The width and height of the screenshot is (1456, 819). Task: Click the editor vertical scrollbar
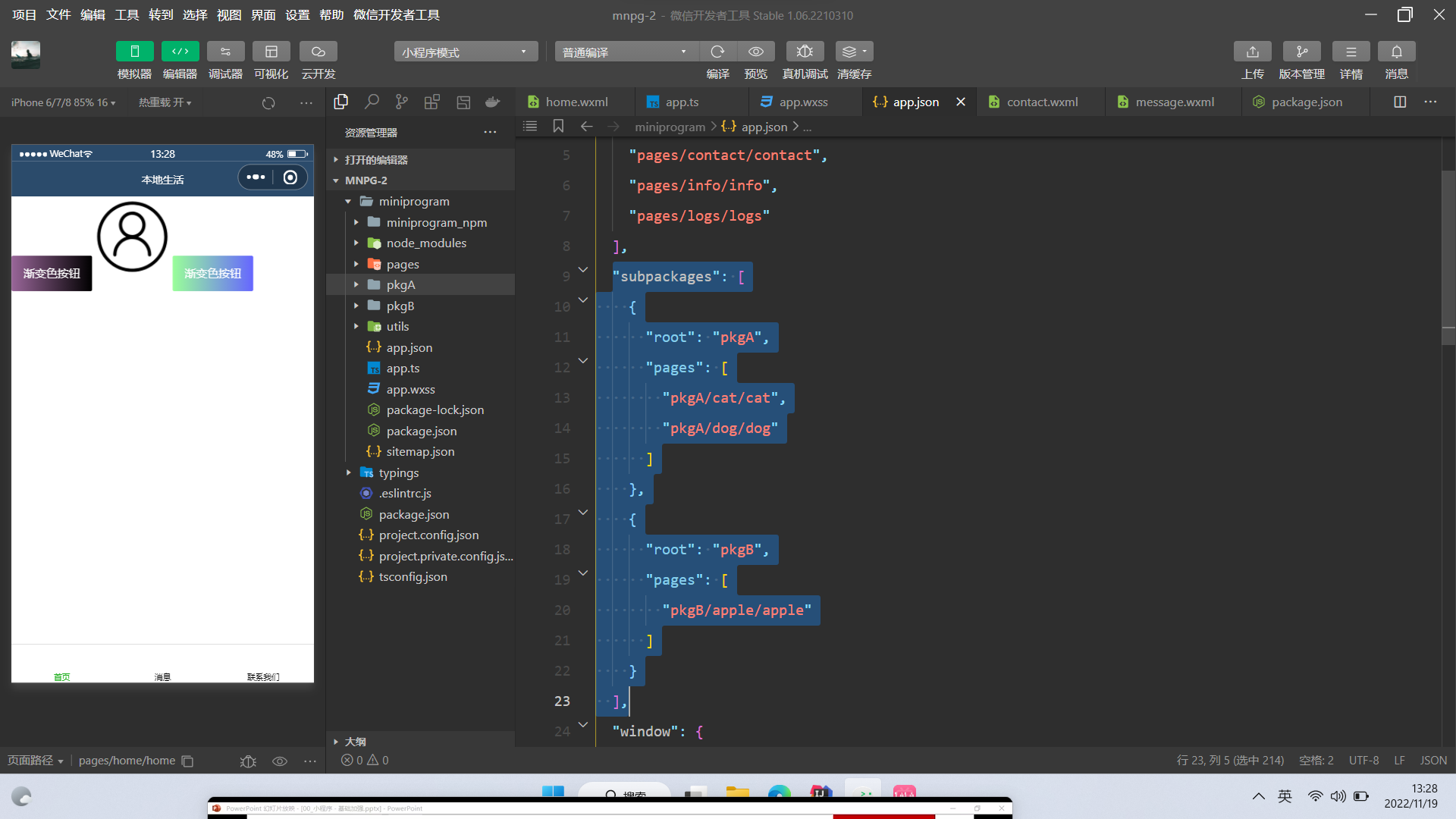(1448, 258)
